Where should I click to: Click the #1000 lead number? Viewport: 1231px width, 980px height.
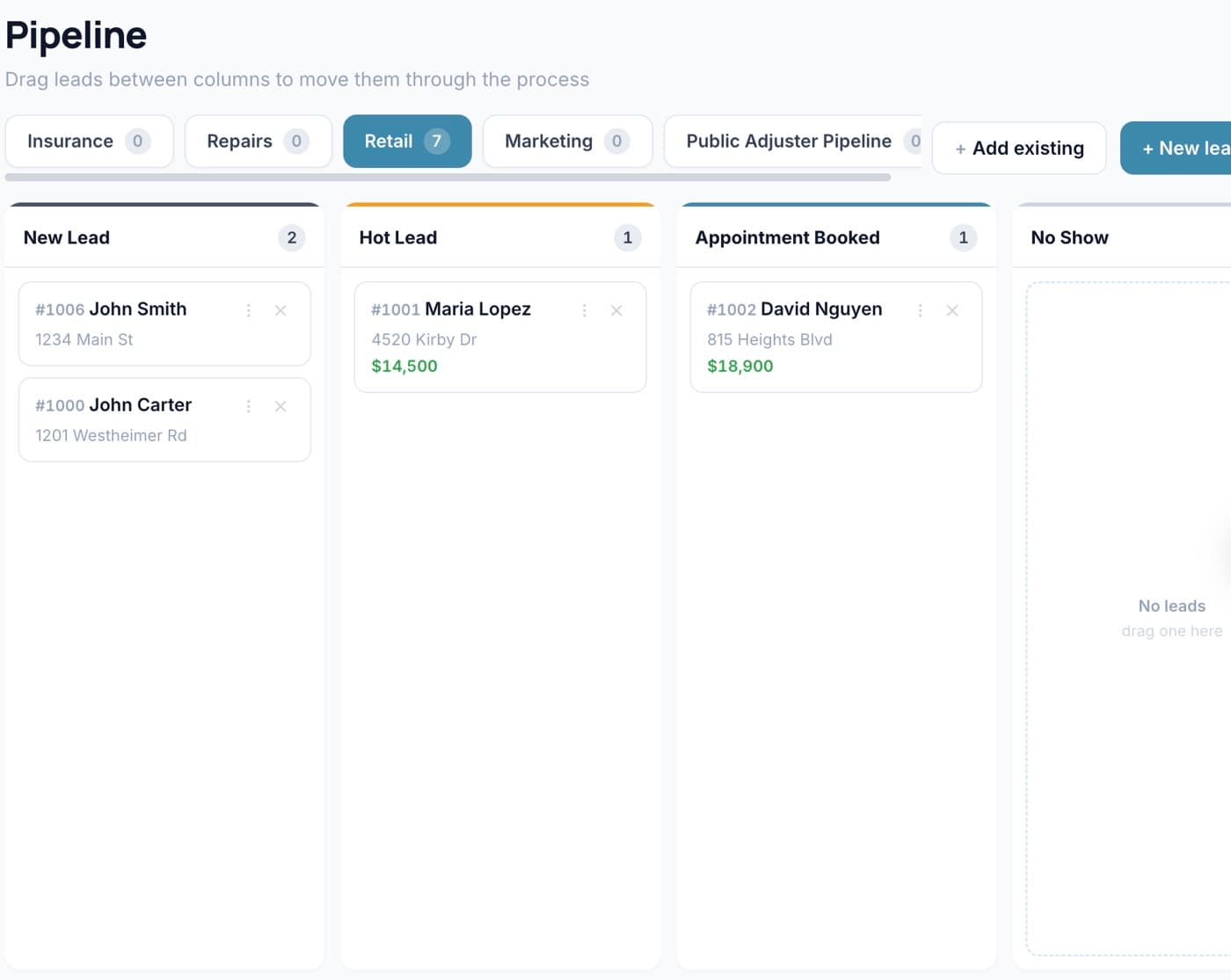point(60,405)
